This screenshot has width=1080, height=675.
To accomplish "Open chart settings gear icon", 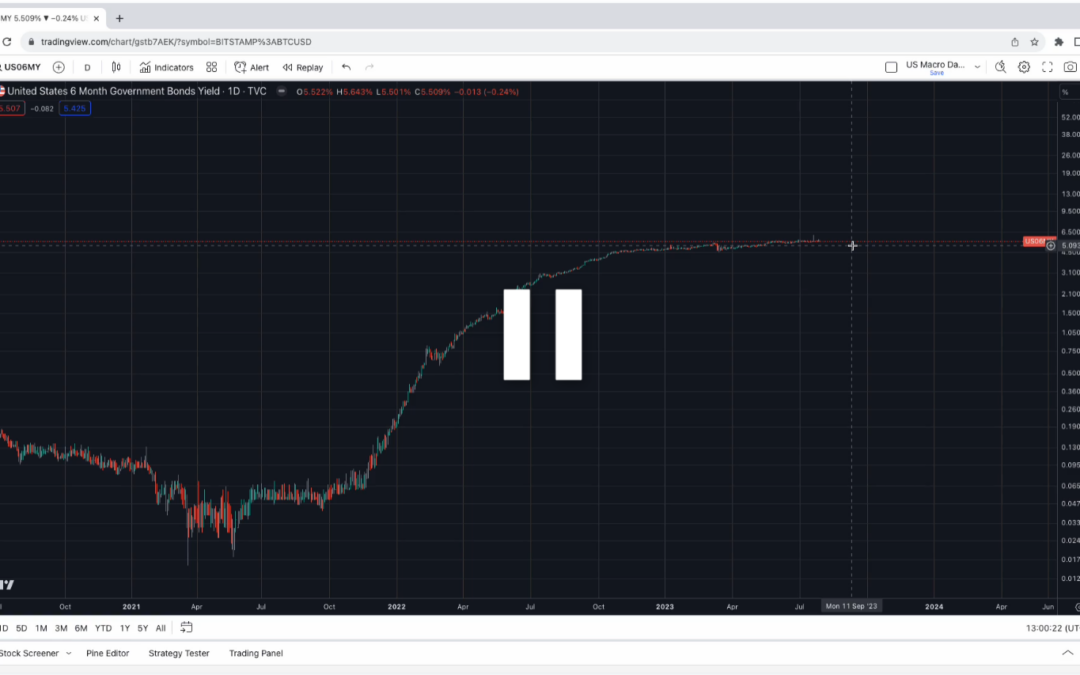I will coord(1024,67).
